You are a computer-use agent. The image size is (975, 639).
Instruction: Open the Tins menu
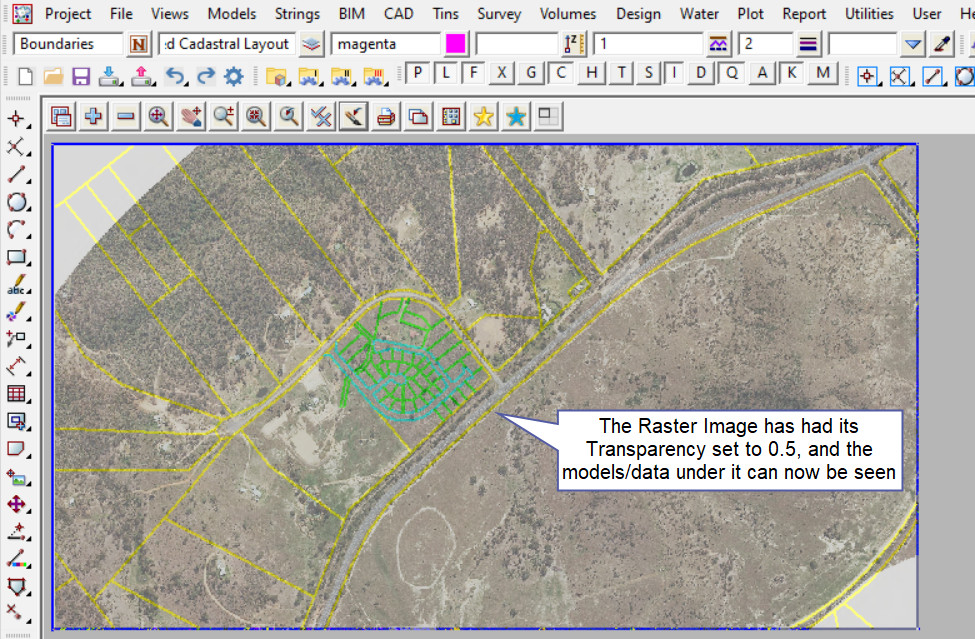[x=446, y=14]
